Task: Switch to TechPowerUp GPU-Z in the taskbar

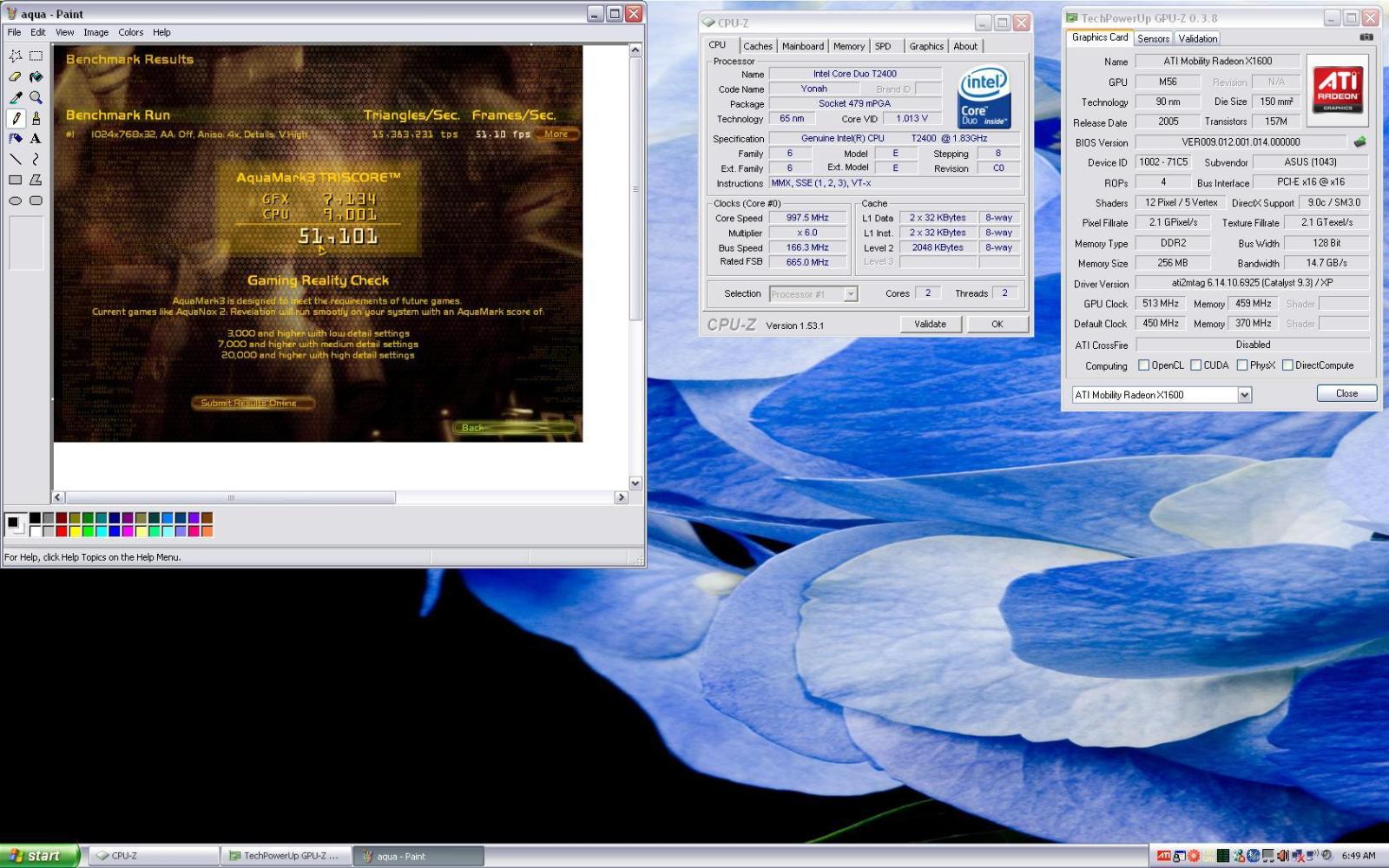Action: [x=286, y=856]
